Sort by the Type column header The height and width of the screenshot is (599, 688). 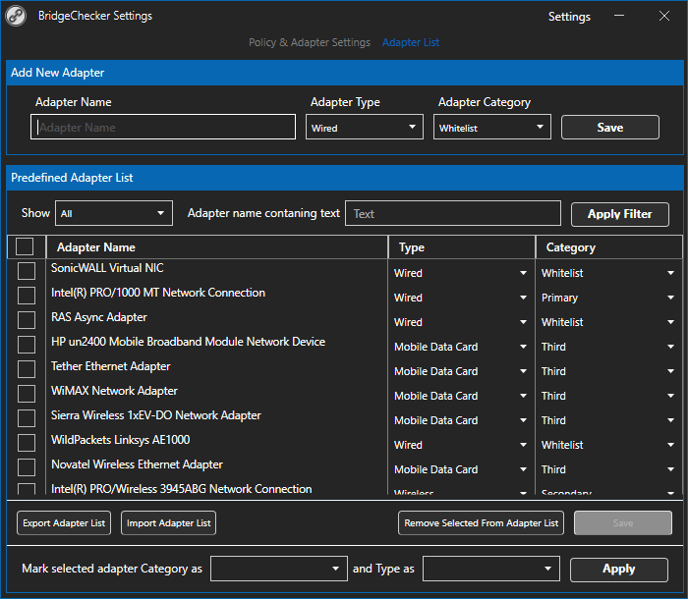(462, 247)
